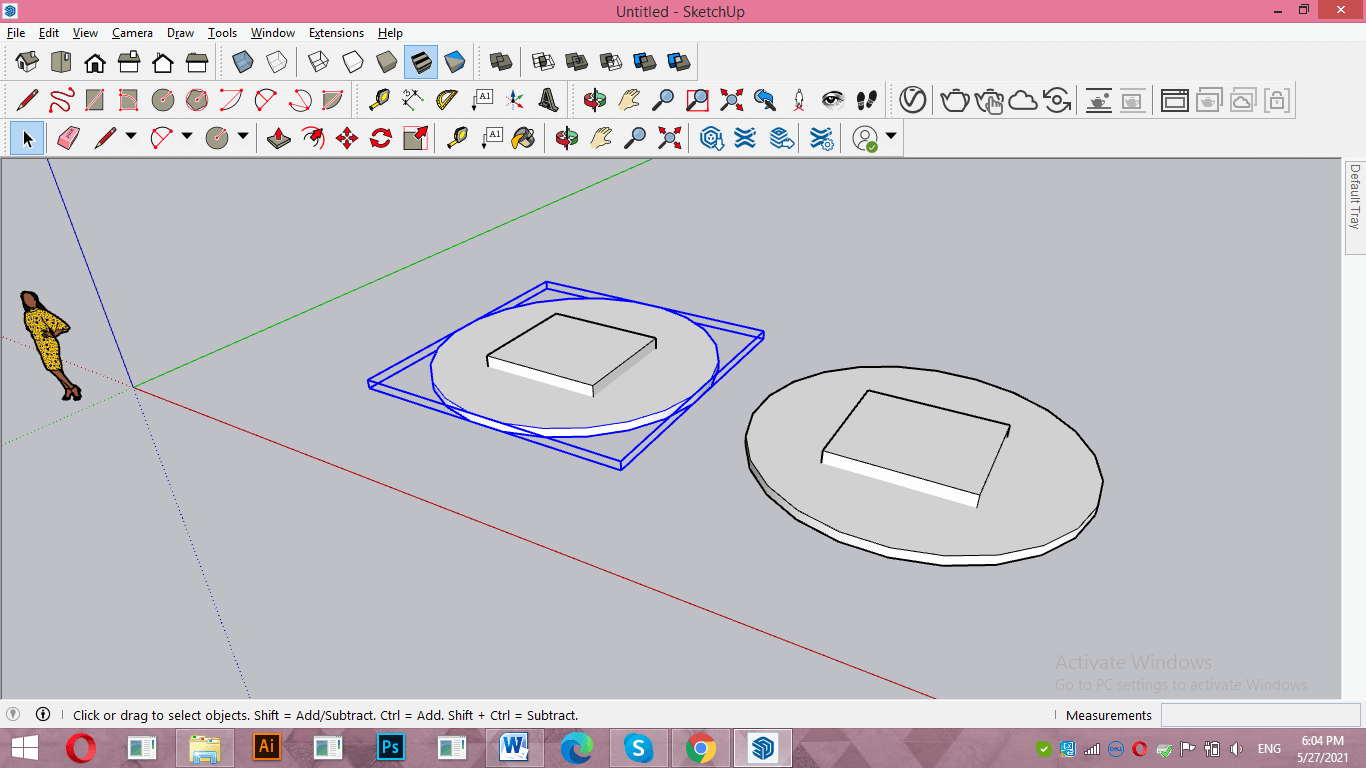Select the Eraser tool
Screen dimensions: 1366x768
coord(68,138)
